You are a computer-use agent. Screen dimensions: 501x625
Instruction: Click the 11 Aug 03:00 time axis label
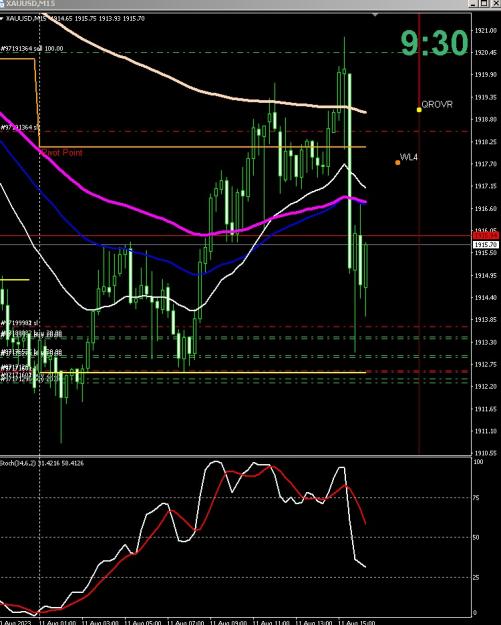click(100, 622)
